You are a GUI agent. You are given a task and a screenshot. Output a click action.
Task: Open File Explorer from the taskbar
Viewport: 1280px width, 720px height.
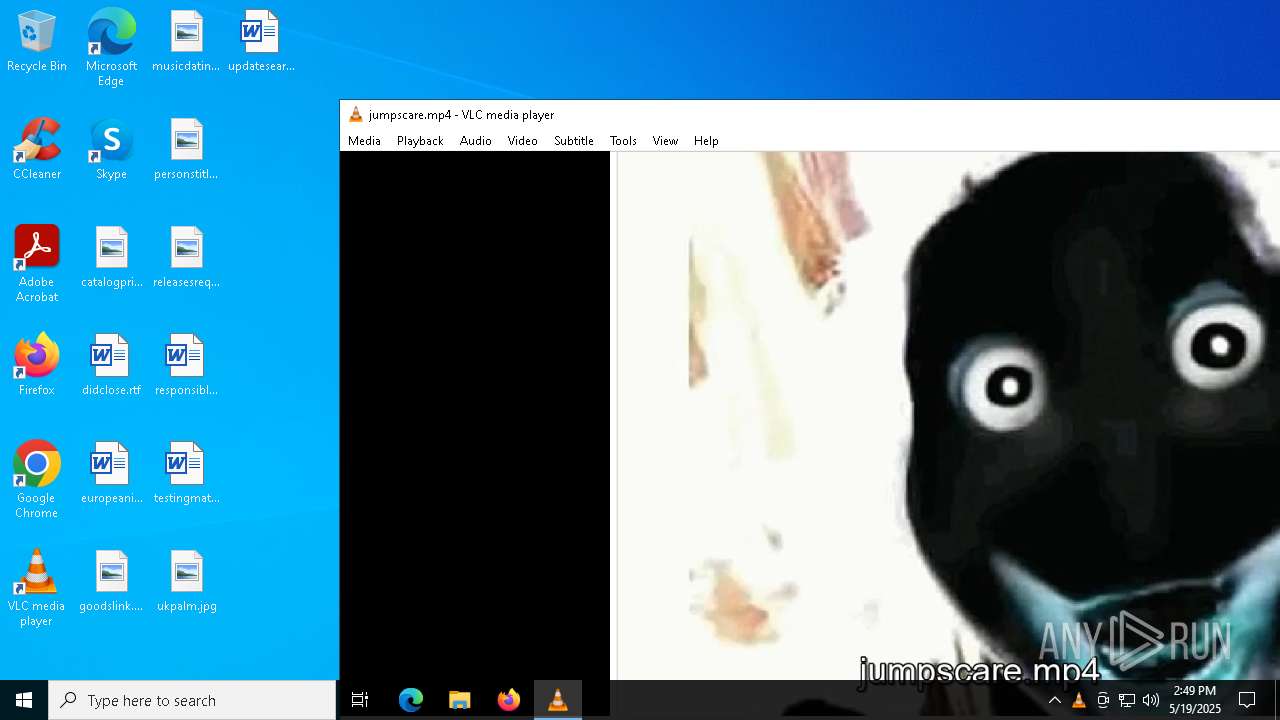460,700
